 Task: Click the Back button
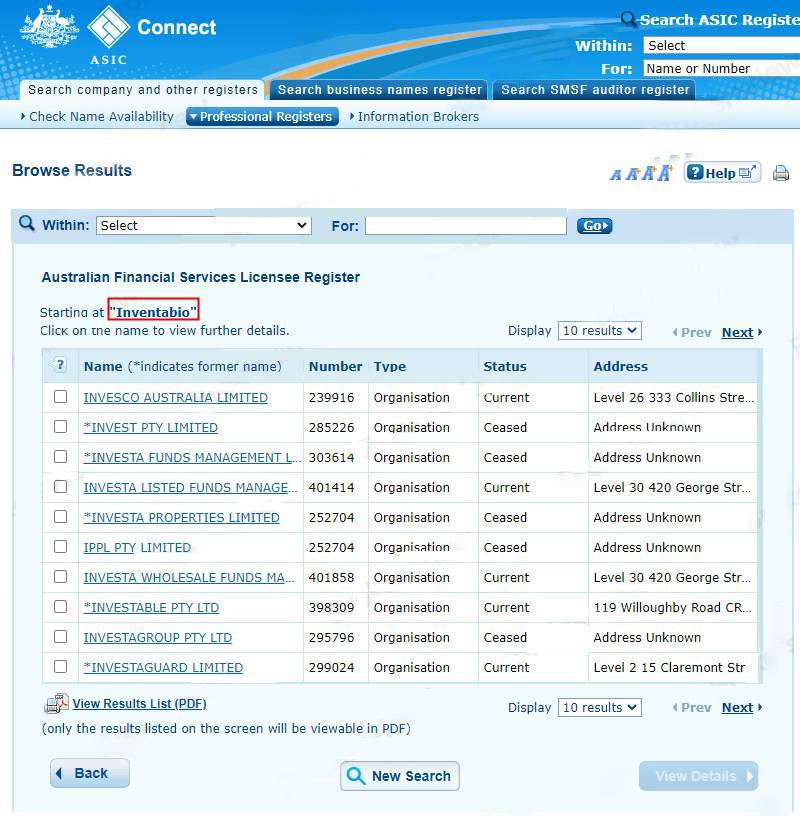pos(90,773)
